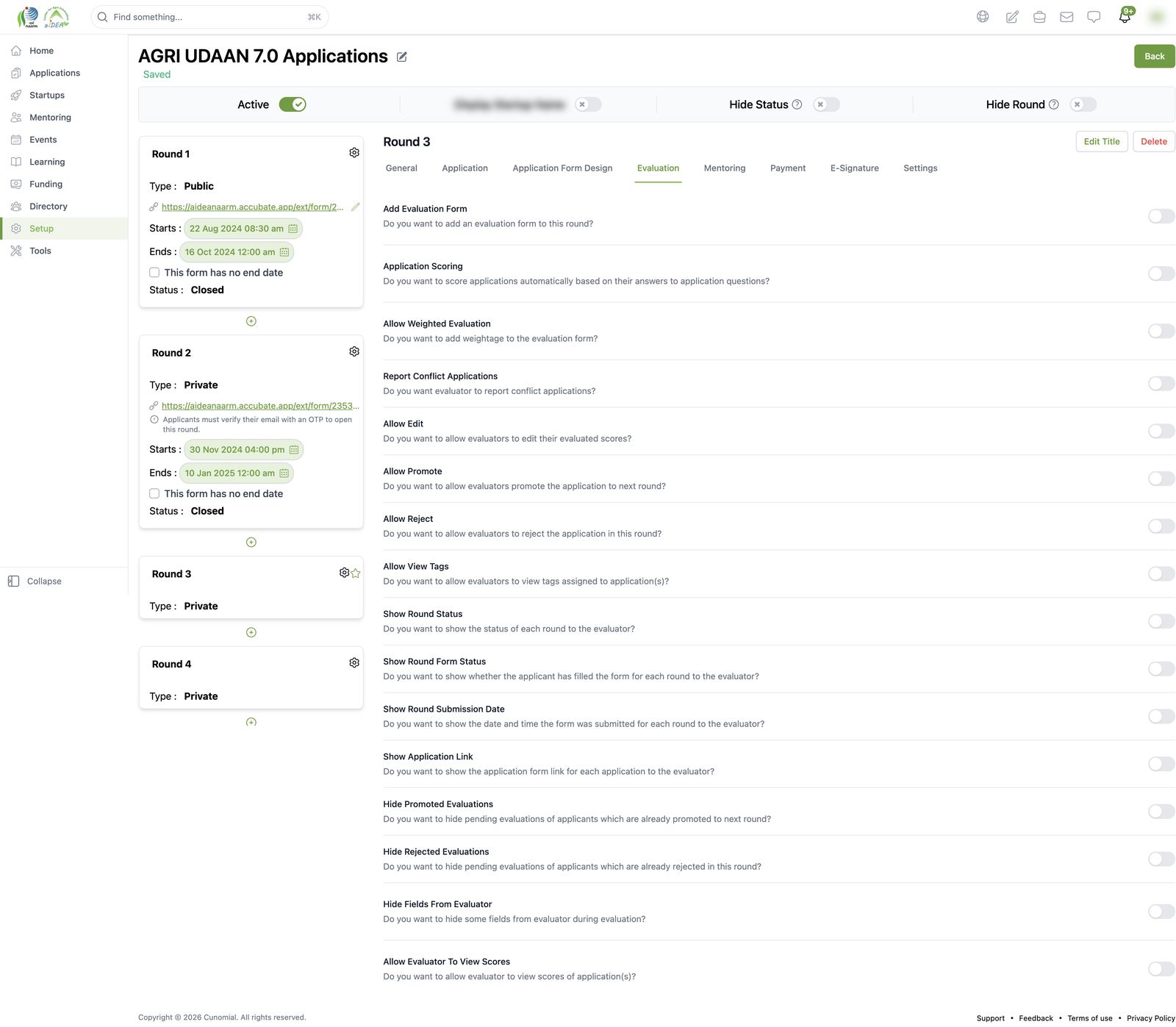Open Round 2 form URL link

260,406
